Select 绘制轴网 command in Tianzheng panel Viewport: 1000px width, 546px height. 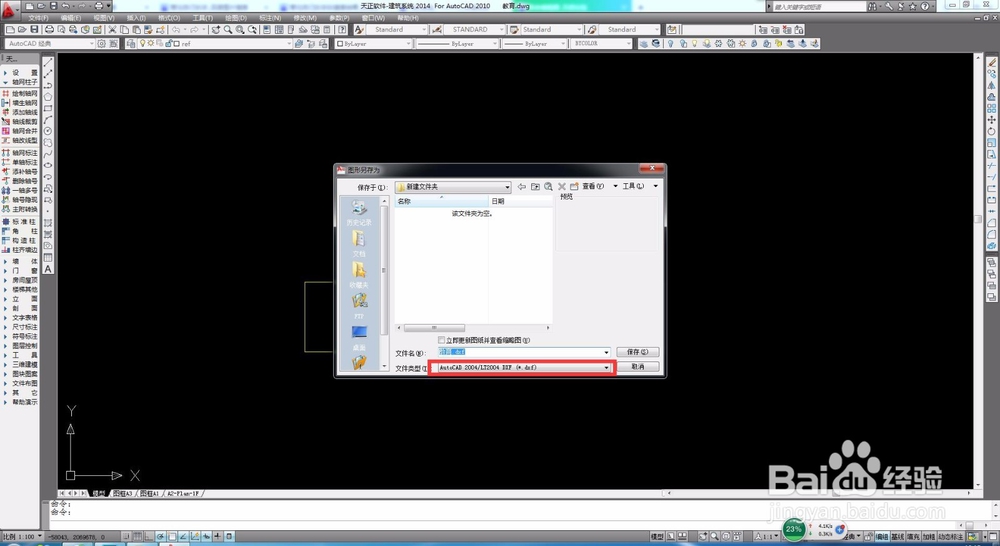point(20,93)
